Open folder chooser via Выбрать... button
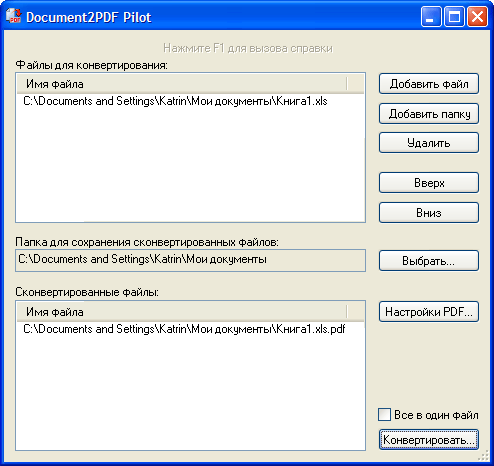The image size is (494, 466). click(x=429, y=260)
